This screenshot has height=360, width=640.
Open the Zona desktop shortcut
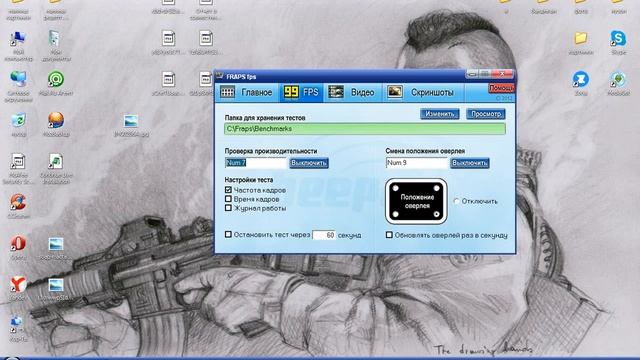tap(580, 83)
